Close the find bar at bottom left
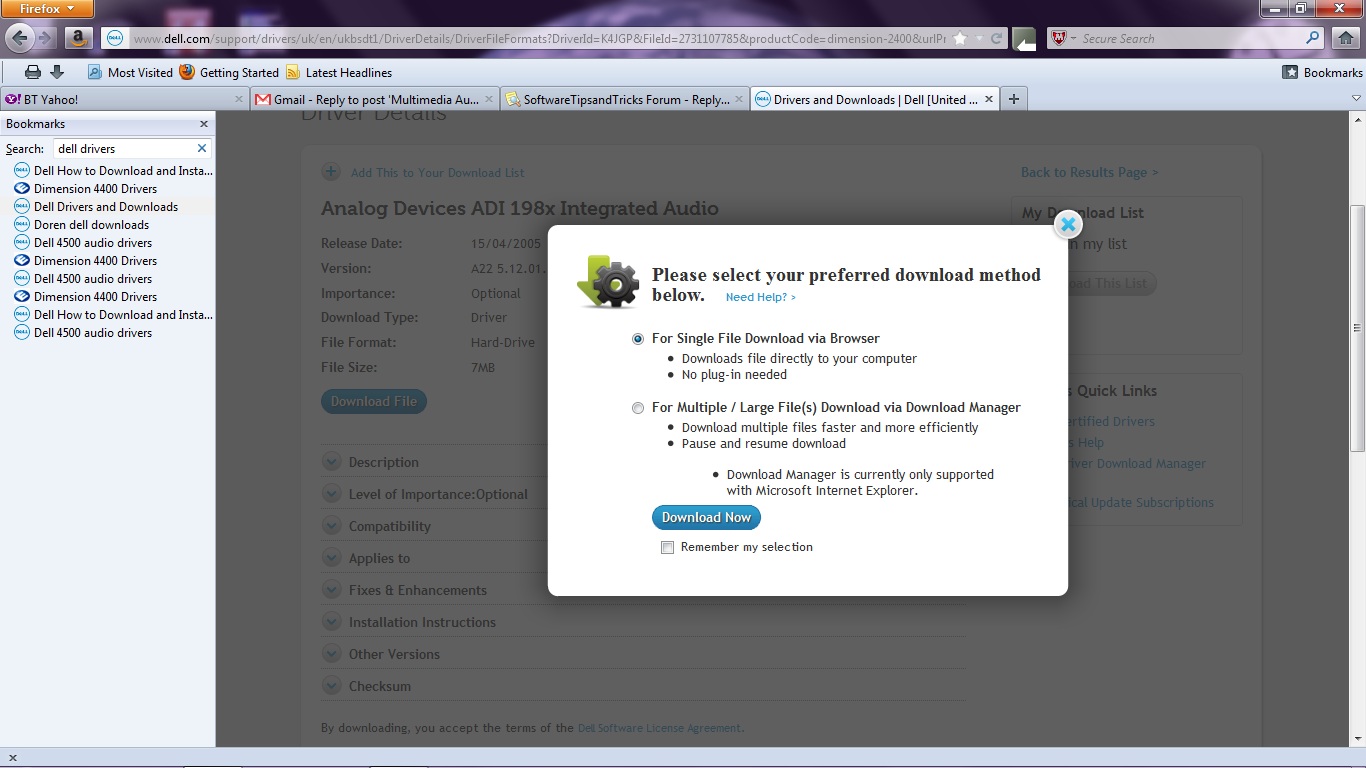The width and height of the screenshot is (1366, 768). [x=13, y=758]
